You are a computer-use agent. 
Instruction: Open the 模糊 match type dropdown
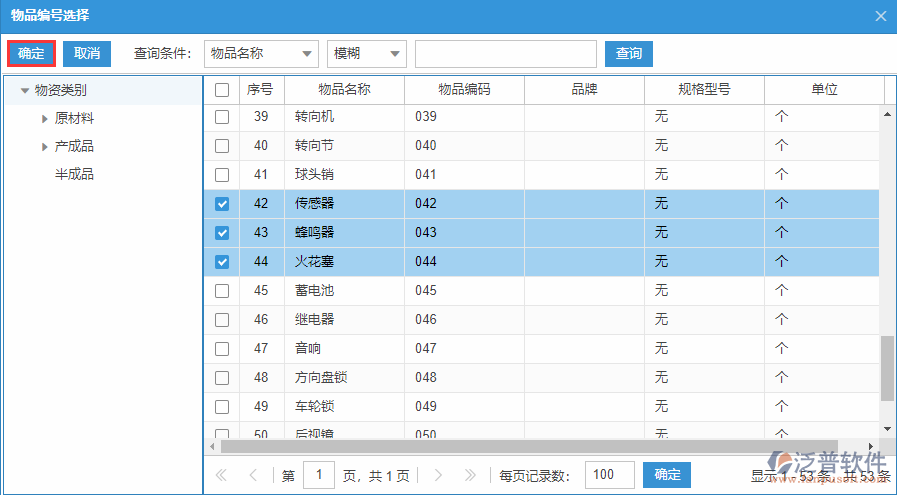pyautogui.click(x=367, y=53)
